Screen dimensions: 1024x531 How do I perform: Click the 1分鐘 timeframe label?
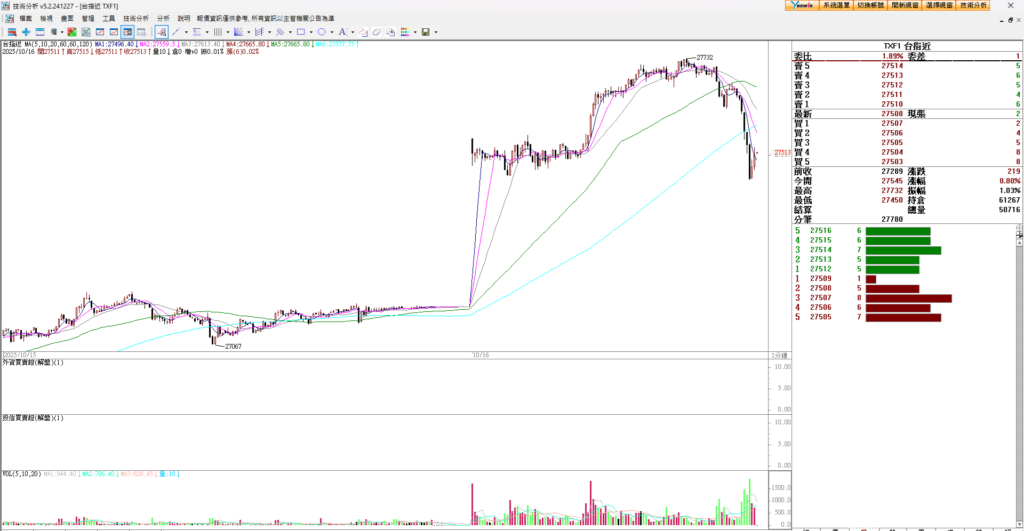[777, 355]
